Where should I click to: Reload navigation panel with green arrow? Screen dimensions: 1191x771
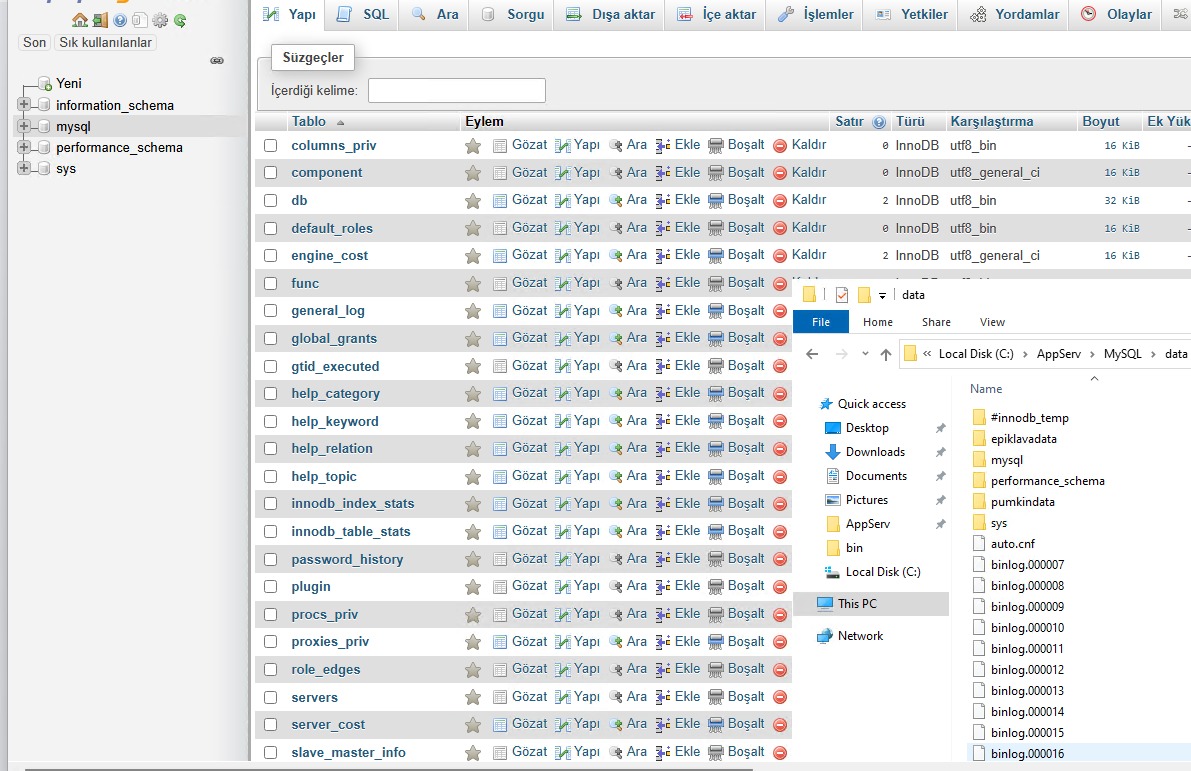point(180,21)
